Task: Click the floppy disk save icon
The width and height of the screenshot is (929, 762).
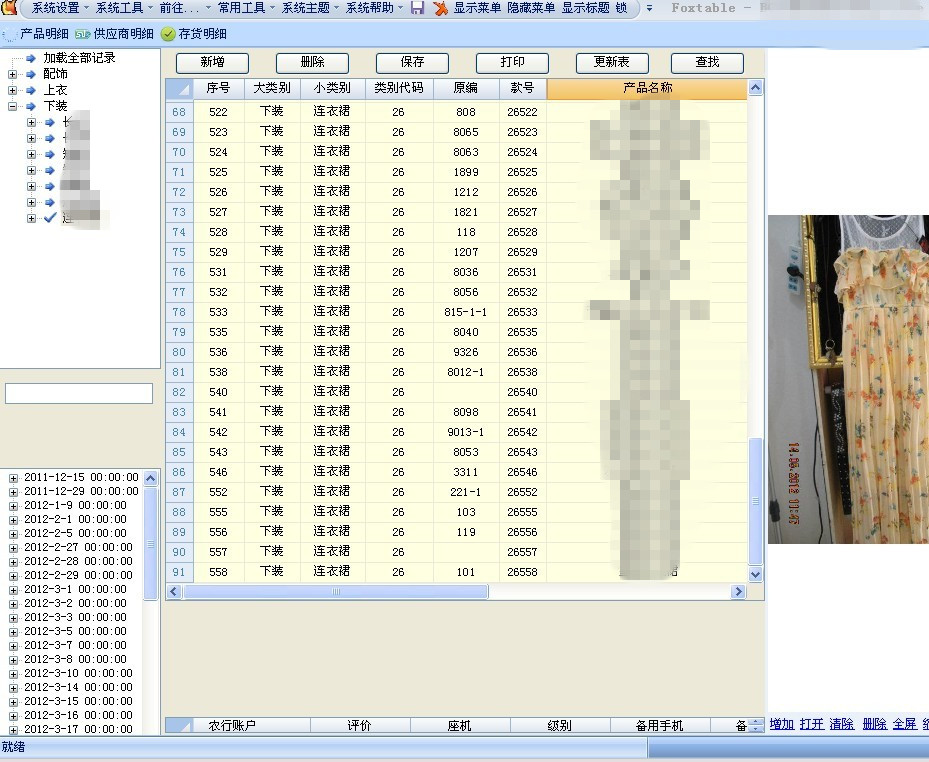Action: coord(417,8)
